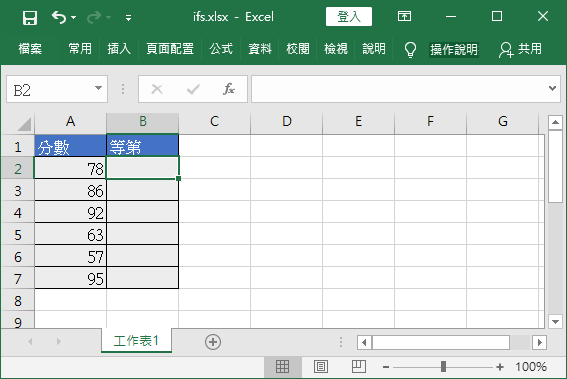
Task: Customize the Quick Access Toolbar
Action: click(x=128, y=18)
